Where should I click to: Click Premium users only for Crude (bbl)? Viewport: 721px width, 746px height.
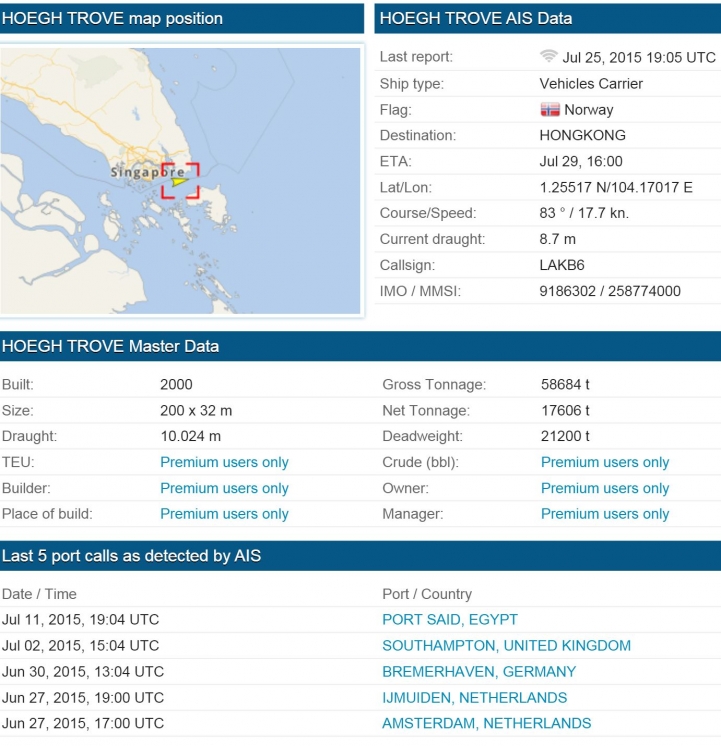pyautogui.click(x=605, y=462)
